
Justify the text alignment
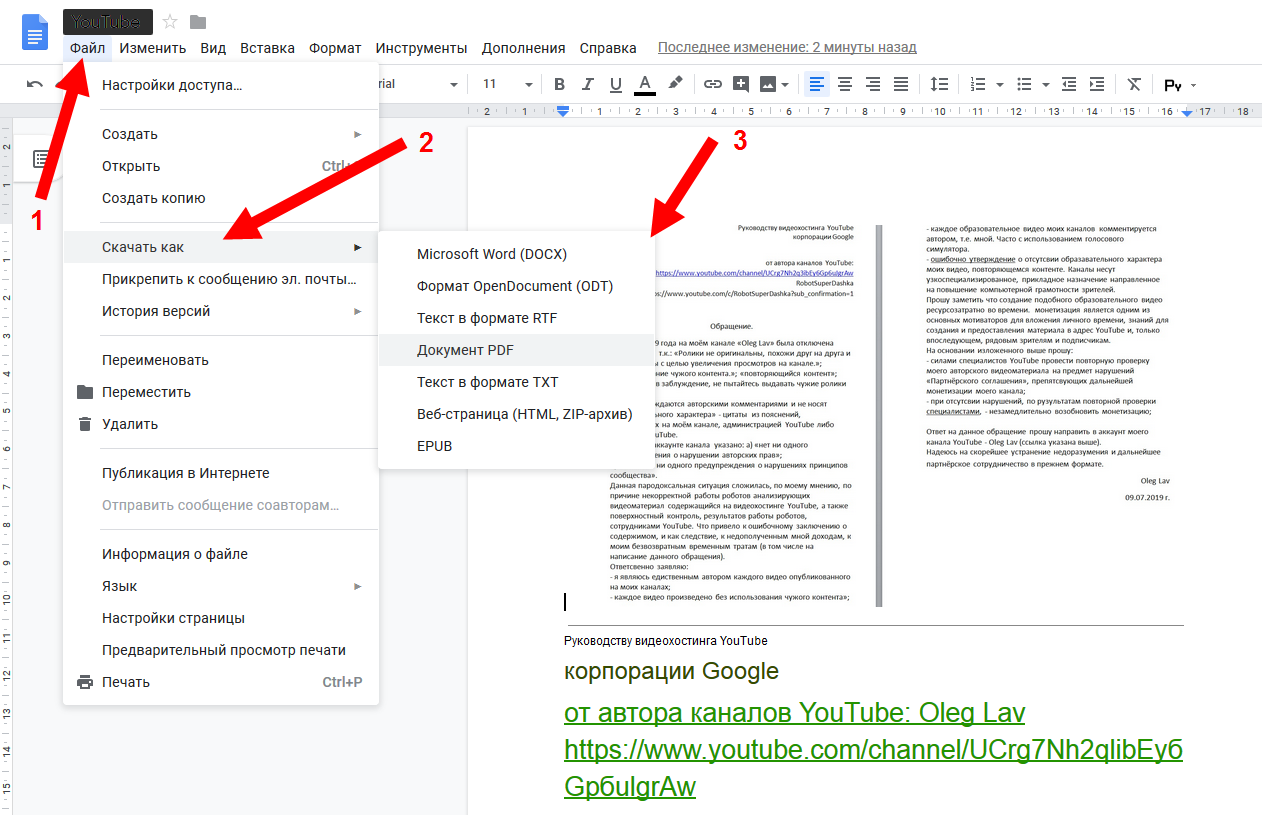[x=901, y=84]
